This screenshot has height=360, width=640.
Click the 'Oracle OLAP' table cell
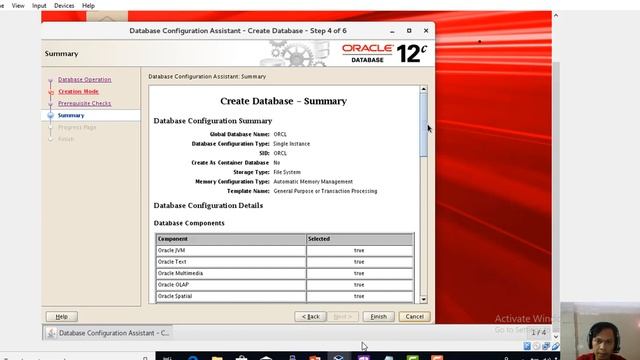[x=231, y=284]
